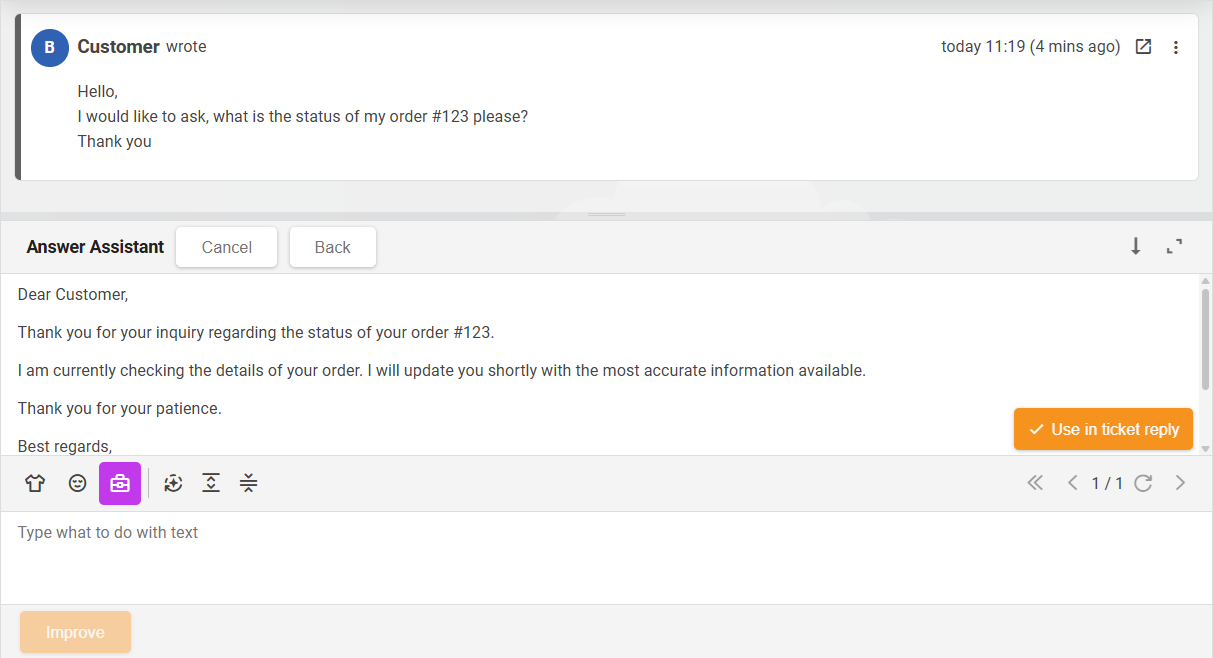This screenshot has height=658, width=1213.
Task: Jump to the first answer version
Action: click(1035, 484)
